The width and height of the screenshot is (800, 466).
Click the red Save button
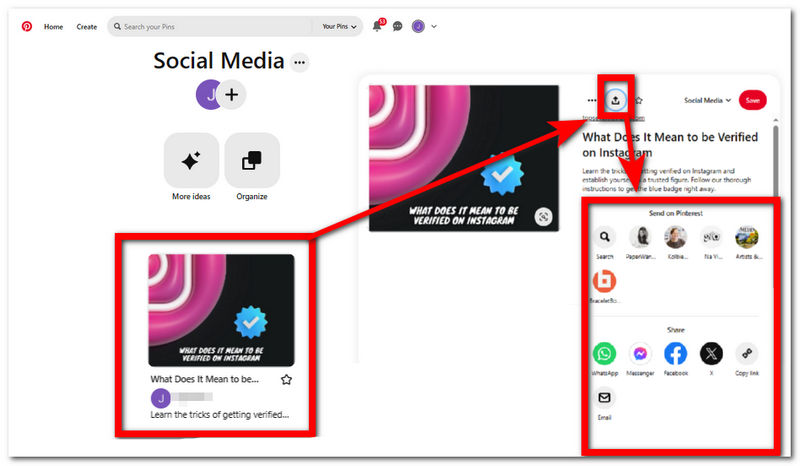click(x=753, y=101)
